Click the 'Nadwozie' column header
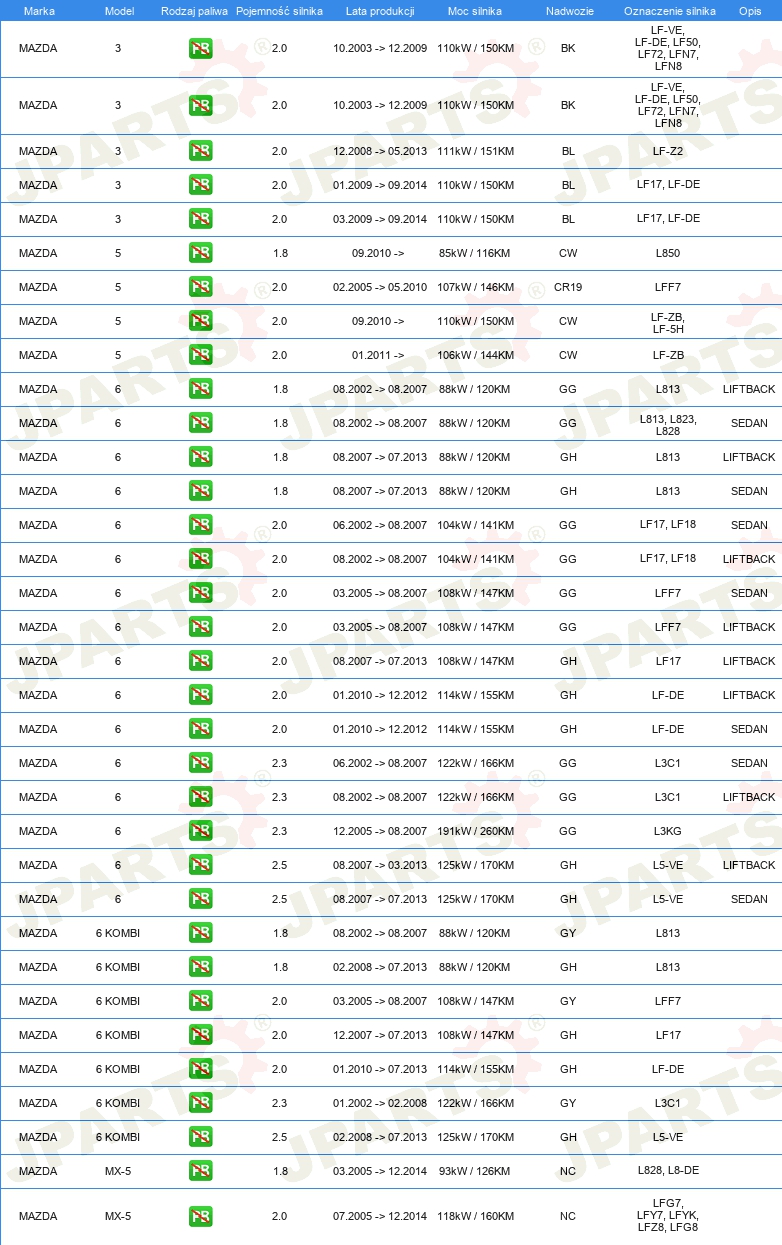 pos(568,10)
